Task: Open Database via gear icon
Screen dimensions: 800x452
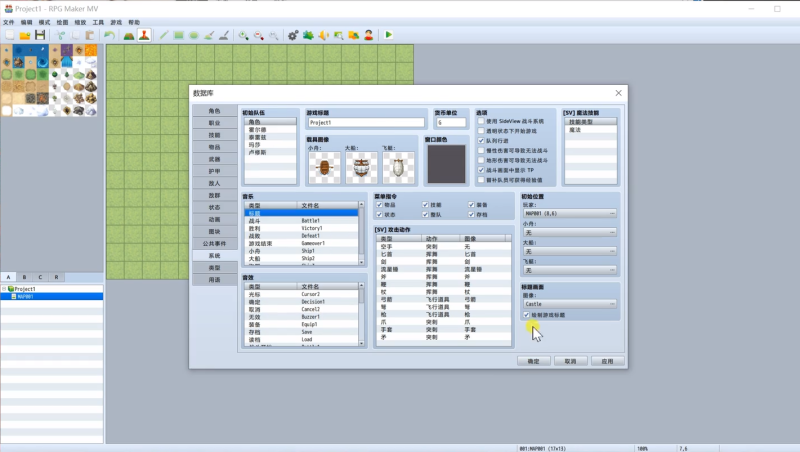Action: click(293, 35)
